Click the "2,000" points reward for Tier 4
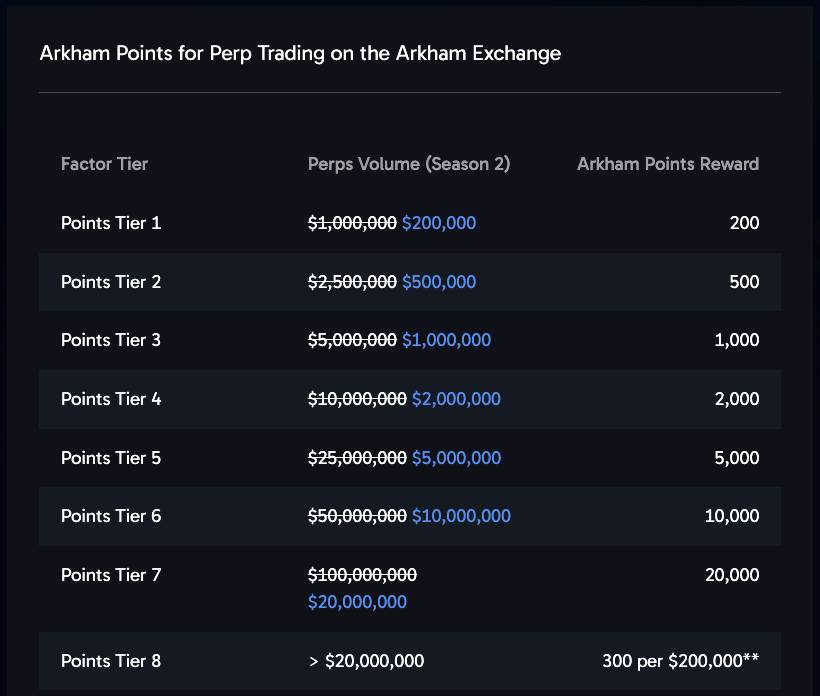Image resolution: width=820 pixels, height=696 pixels. pyautogui.click(x=737, y=400)
